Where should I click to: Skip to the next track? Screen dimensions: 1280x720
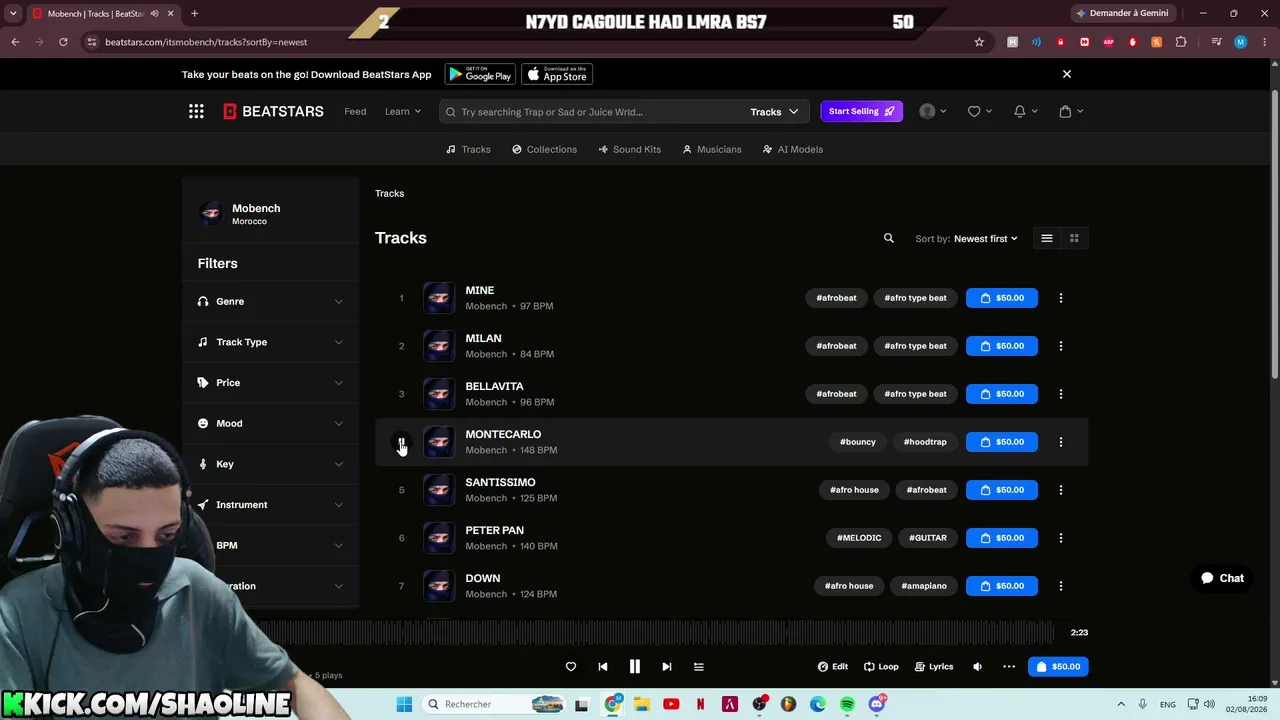point(666,667)
